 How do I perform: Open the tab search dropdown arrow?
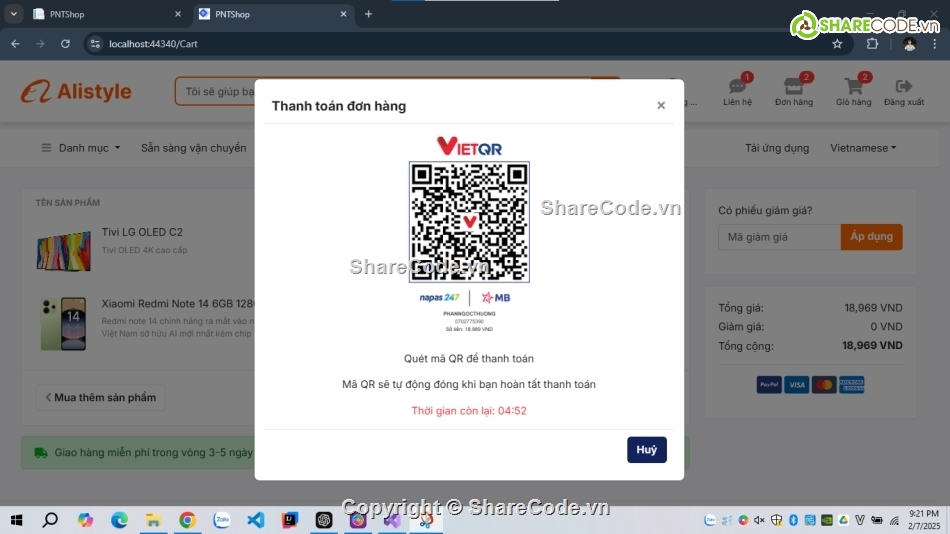[13, 14]
